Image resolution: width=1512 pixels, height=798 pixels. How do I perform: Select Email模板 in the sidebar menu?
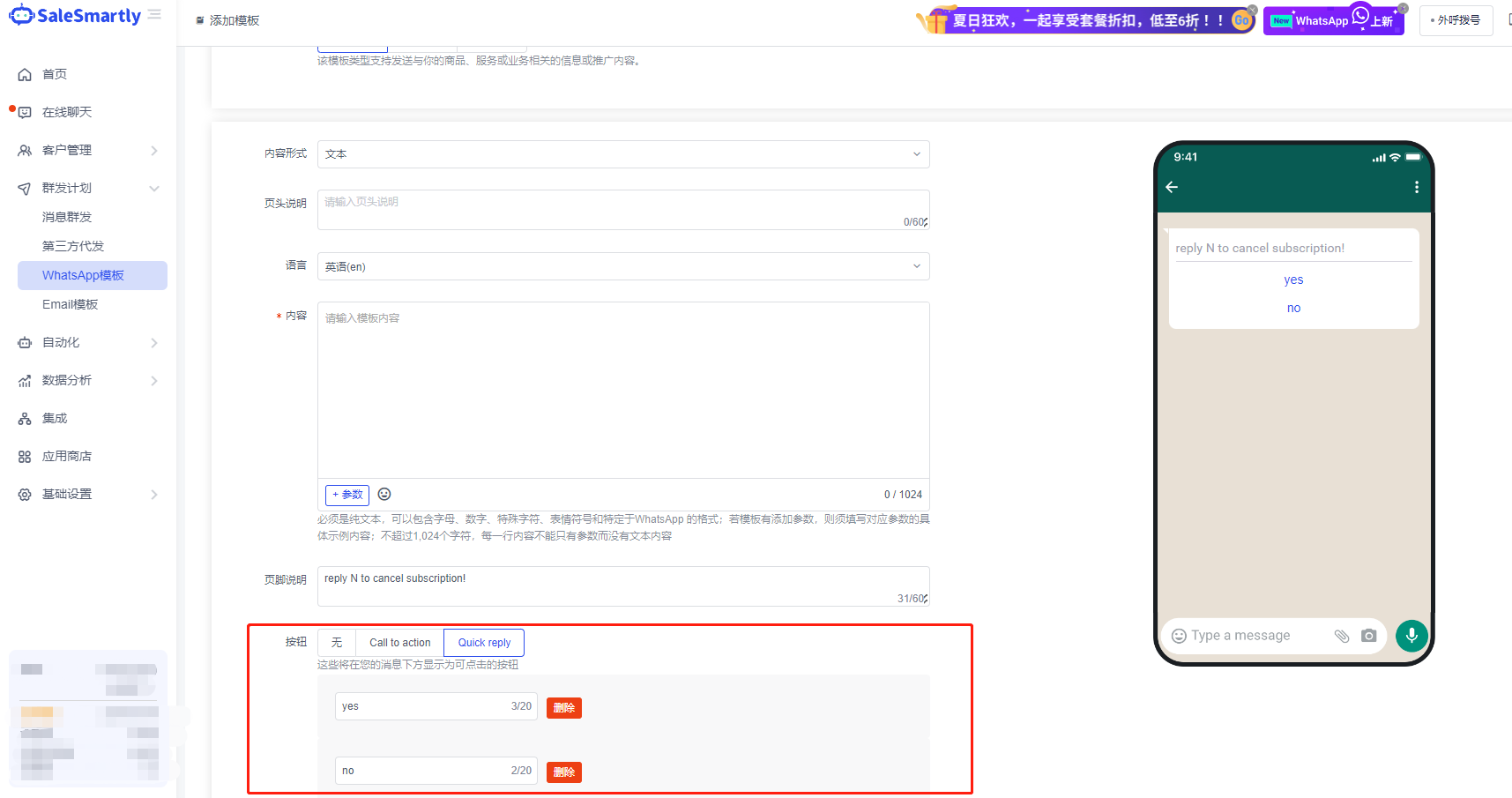[x=71, y=304]
